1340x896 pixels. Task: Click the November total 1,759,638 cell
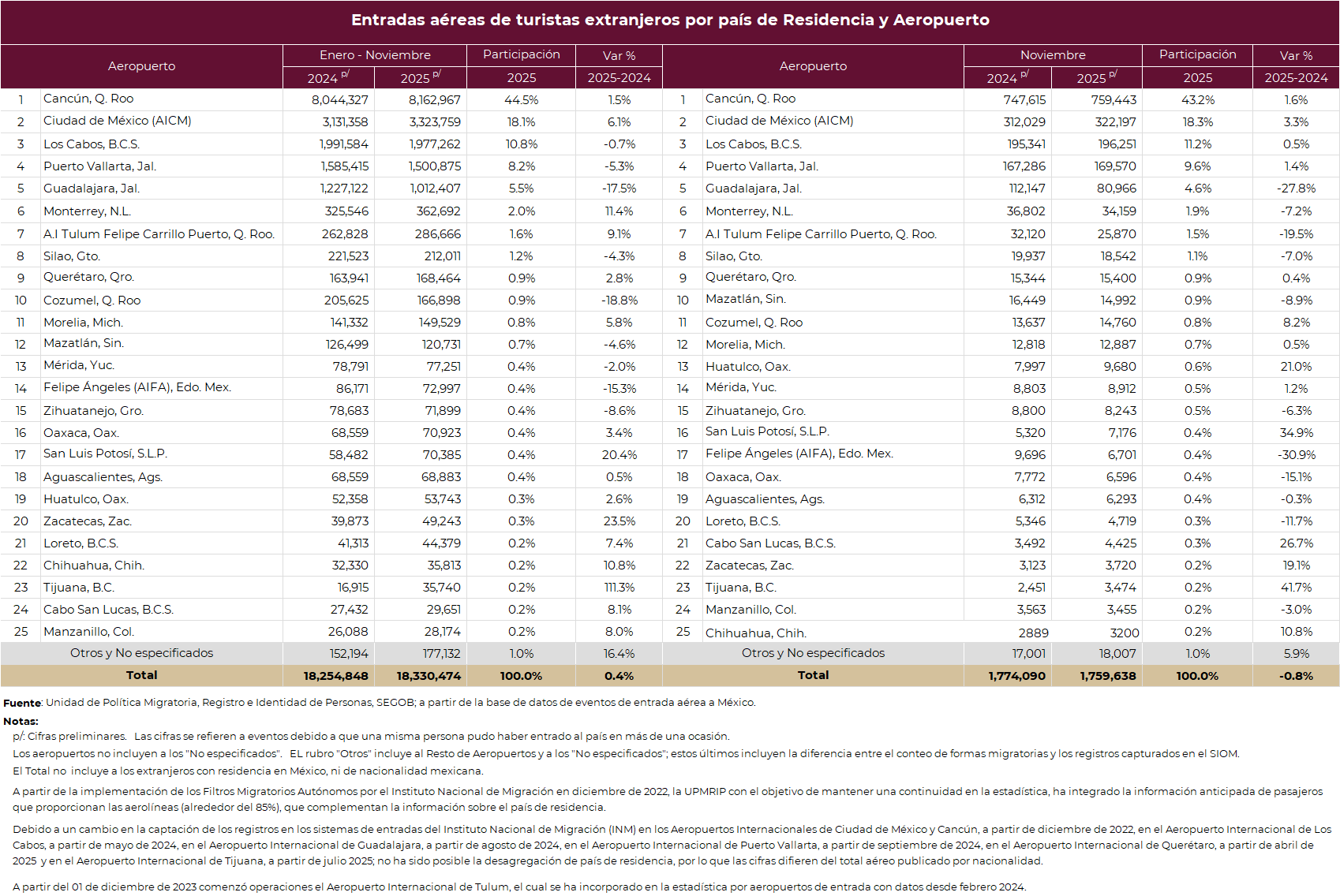[1107, 676]
